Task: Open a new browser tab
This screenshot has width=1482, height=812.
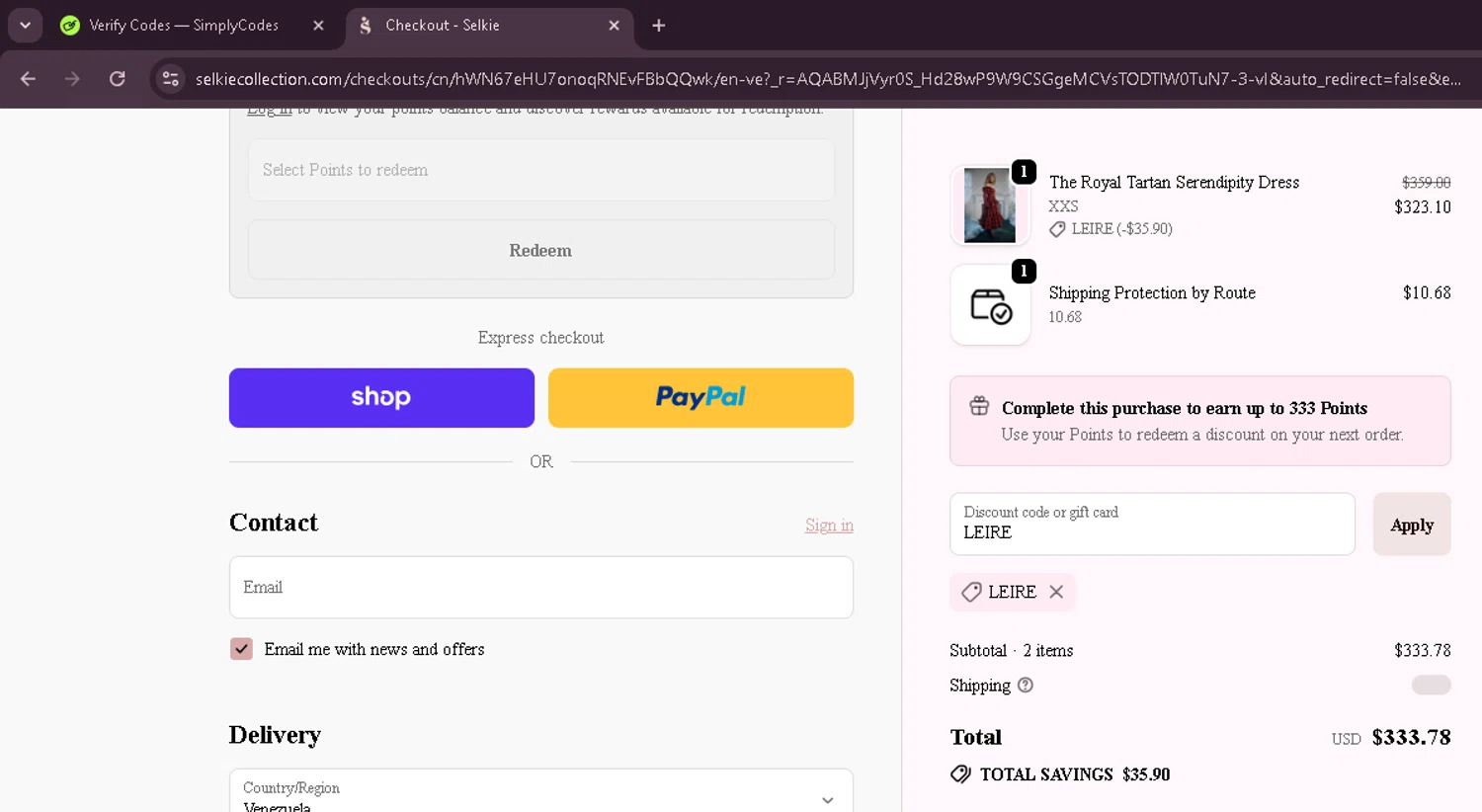Action: coord(659,26)
